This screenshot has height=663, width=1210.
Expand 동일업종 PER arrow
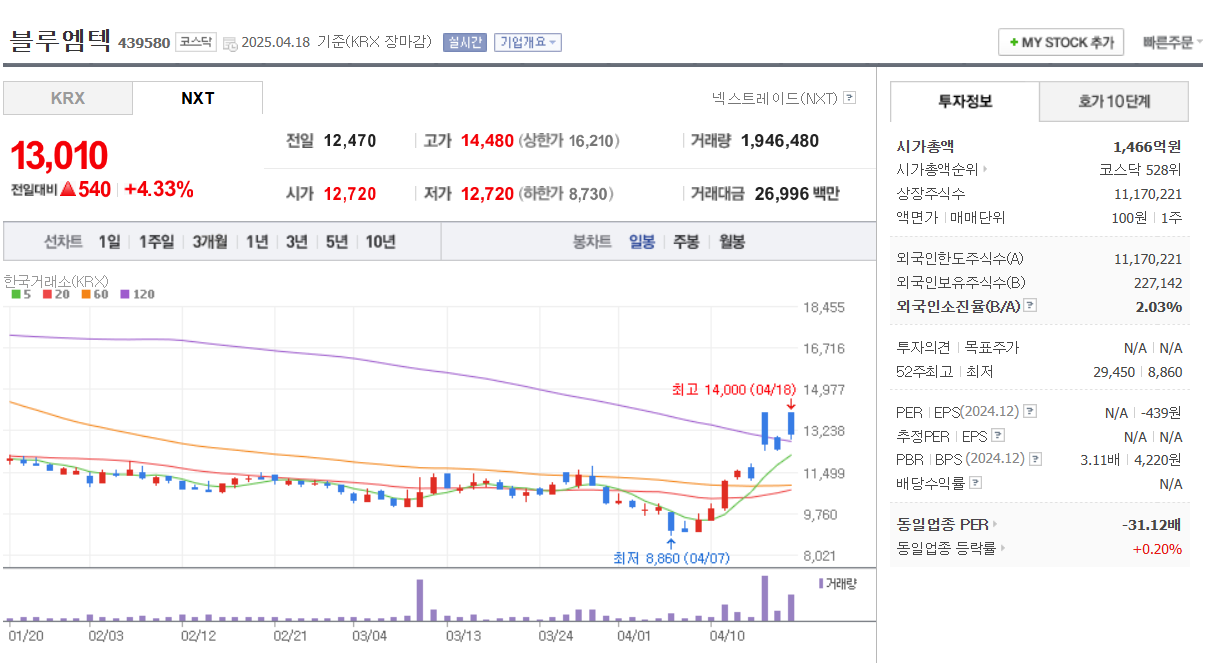click(995, 524)
